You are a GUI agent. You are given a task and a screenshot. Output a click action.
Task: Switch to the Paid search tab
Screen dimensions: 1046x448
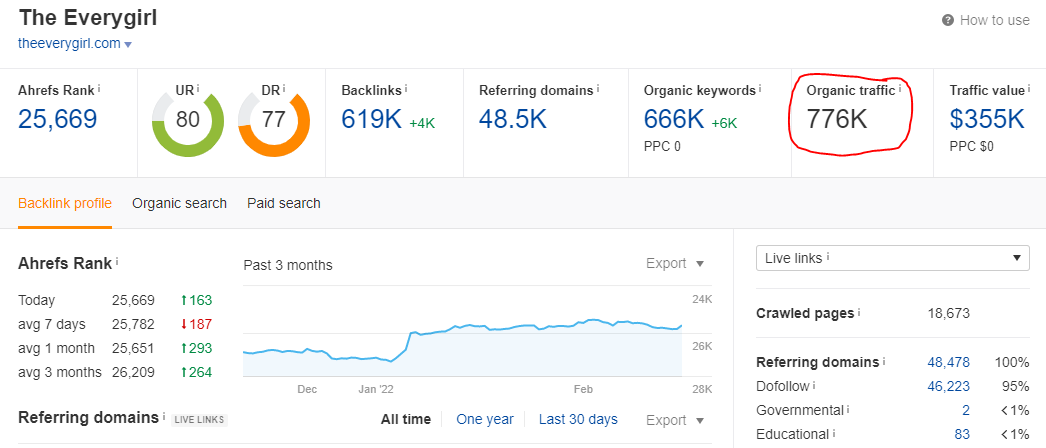click(284, 203)
